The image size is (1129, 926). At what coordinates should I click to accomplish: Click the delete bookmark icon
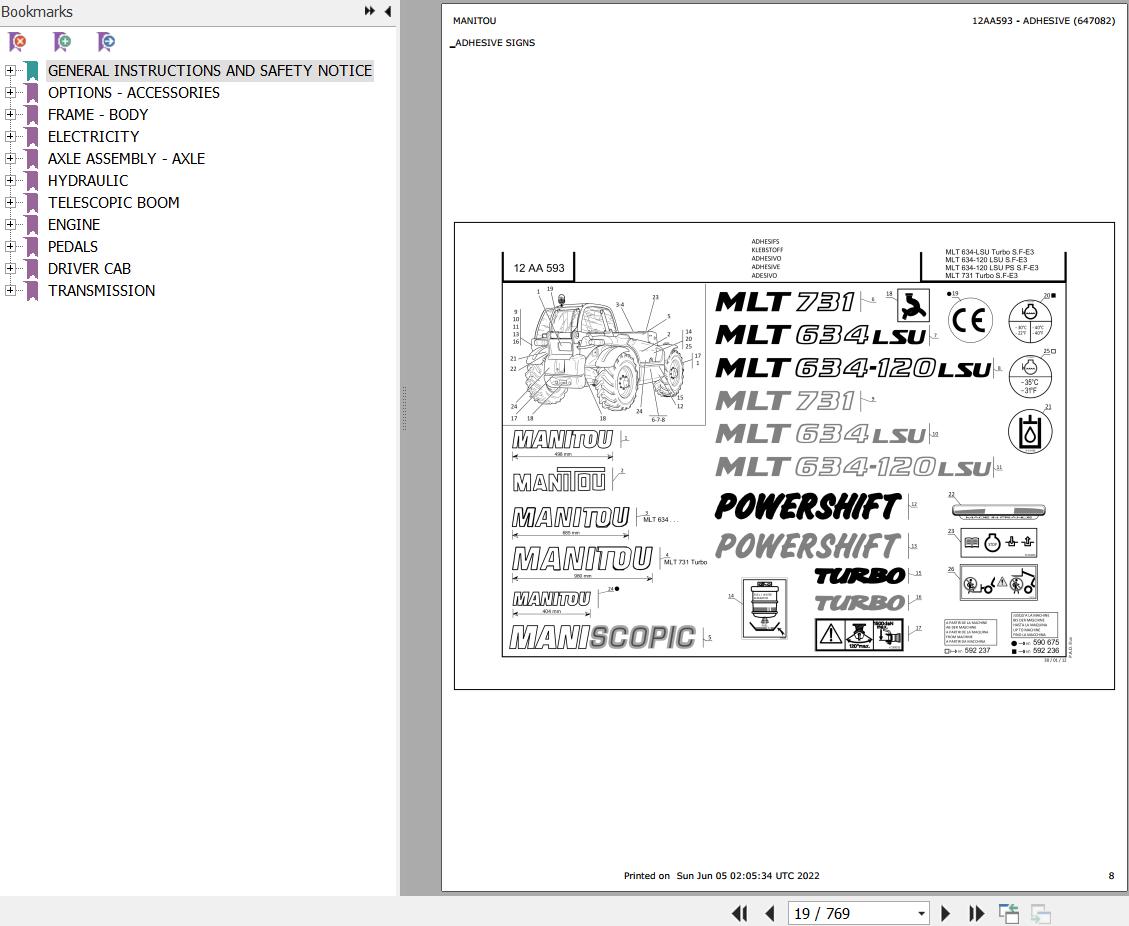(17, 42)
